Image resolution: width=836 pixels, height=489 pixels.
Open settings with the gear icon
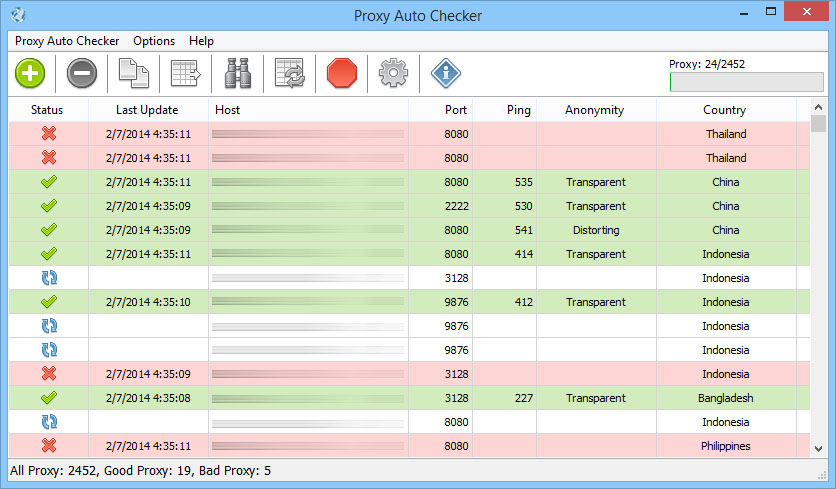[393, 73]
